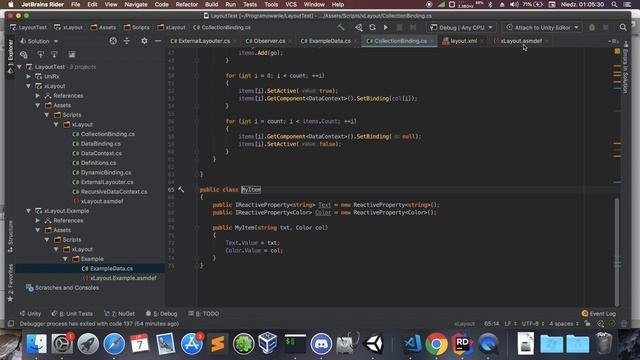Screen dimensions: 640x360
Task: Open Visual Studio Code from dock
Action: point(412,343)
